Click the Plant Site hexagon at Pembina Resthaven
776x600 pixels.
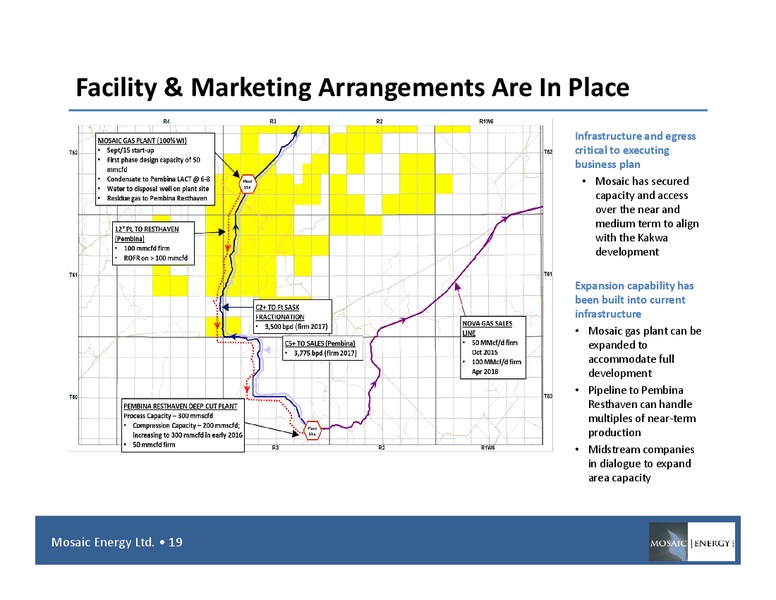tap(312, 431)
